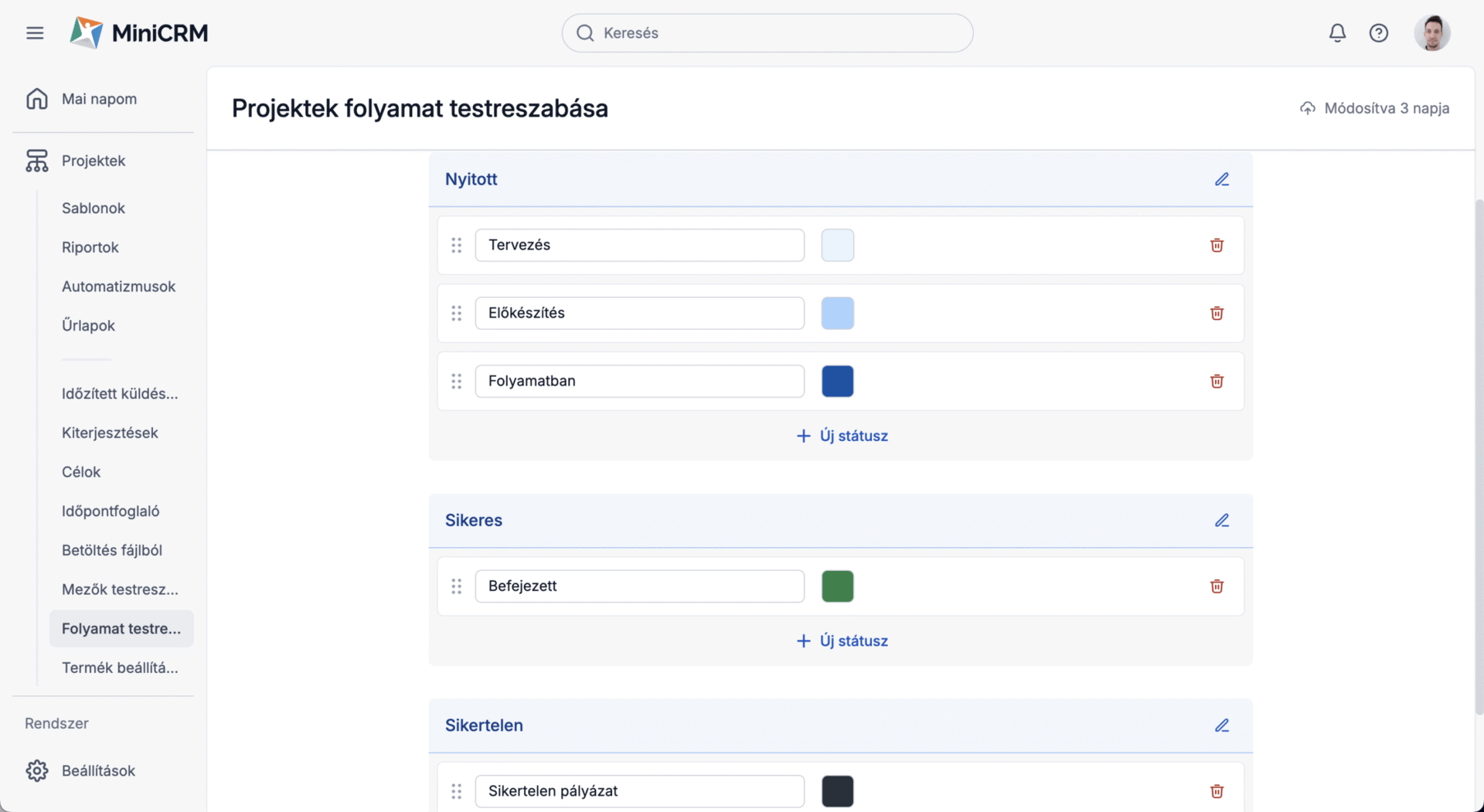This screenshot has height=812, width=1484.
Task: Open Automatizmusok in the sidebar
Action: 118,287
